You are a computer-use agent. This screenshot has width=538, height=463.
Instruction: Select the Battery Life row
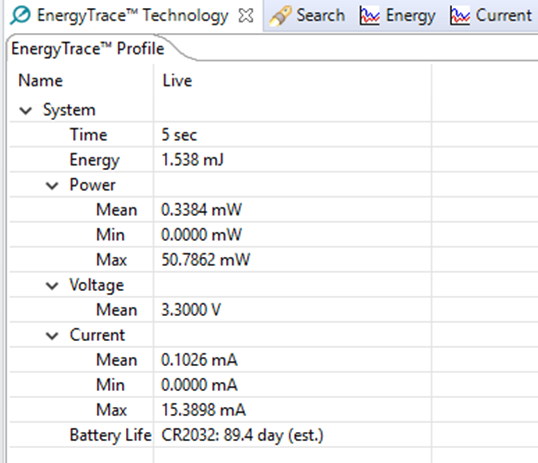point(110,435)
